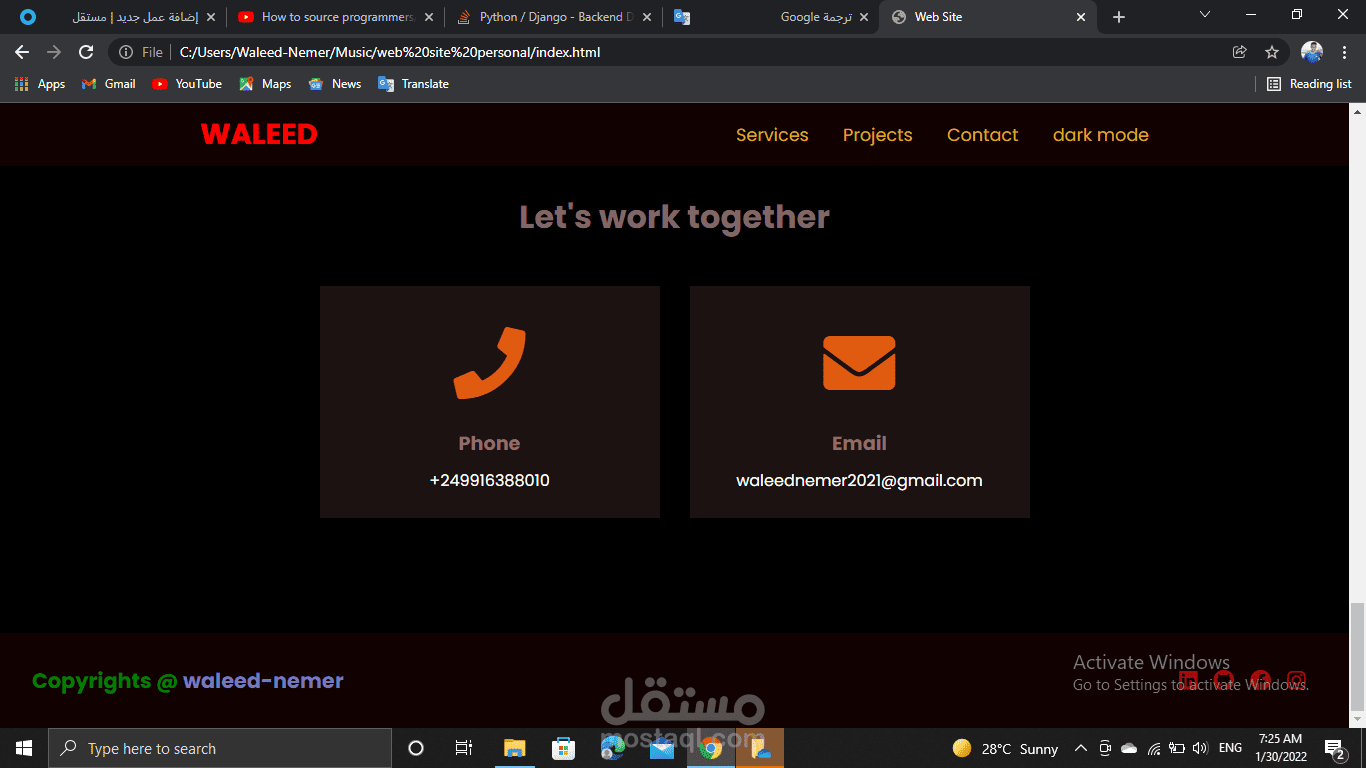Go to Services section in navbar
The height and width of the screenshot is (768, 1366).
[772, 135]
